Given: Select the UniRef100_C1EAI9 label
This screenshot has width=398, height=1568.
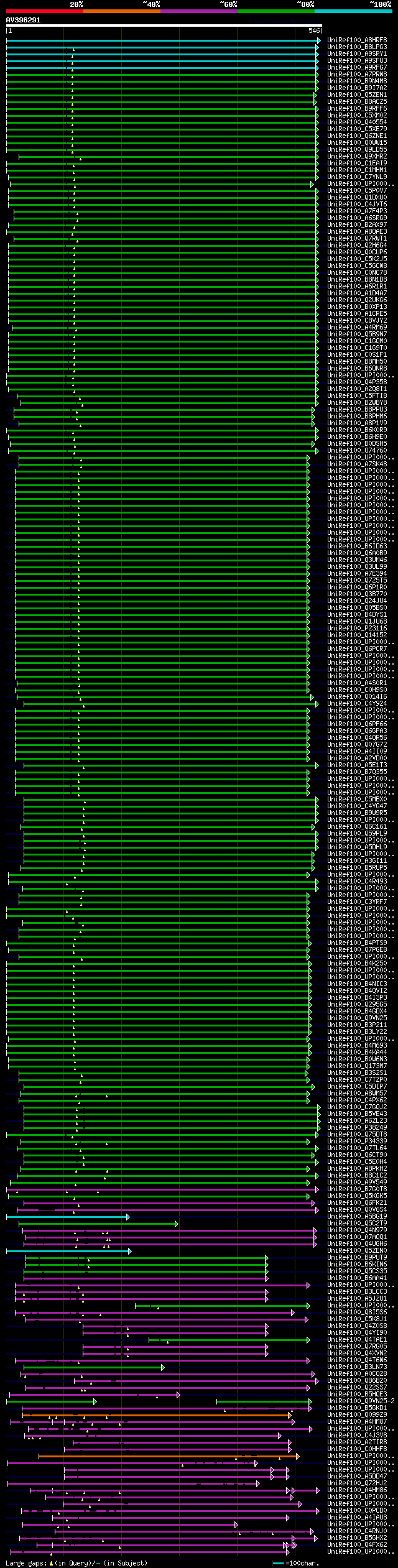Looking at the screenshot, I should (x=357, y=164).
